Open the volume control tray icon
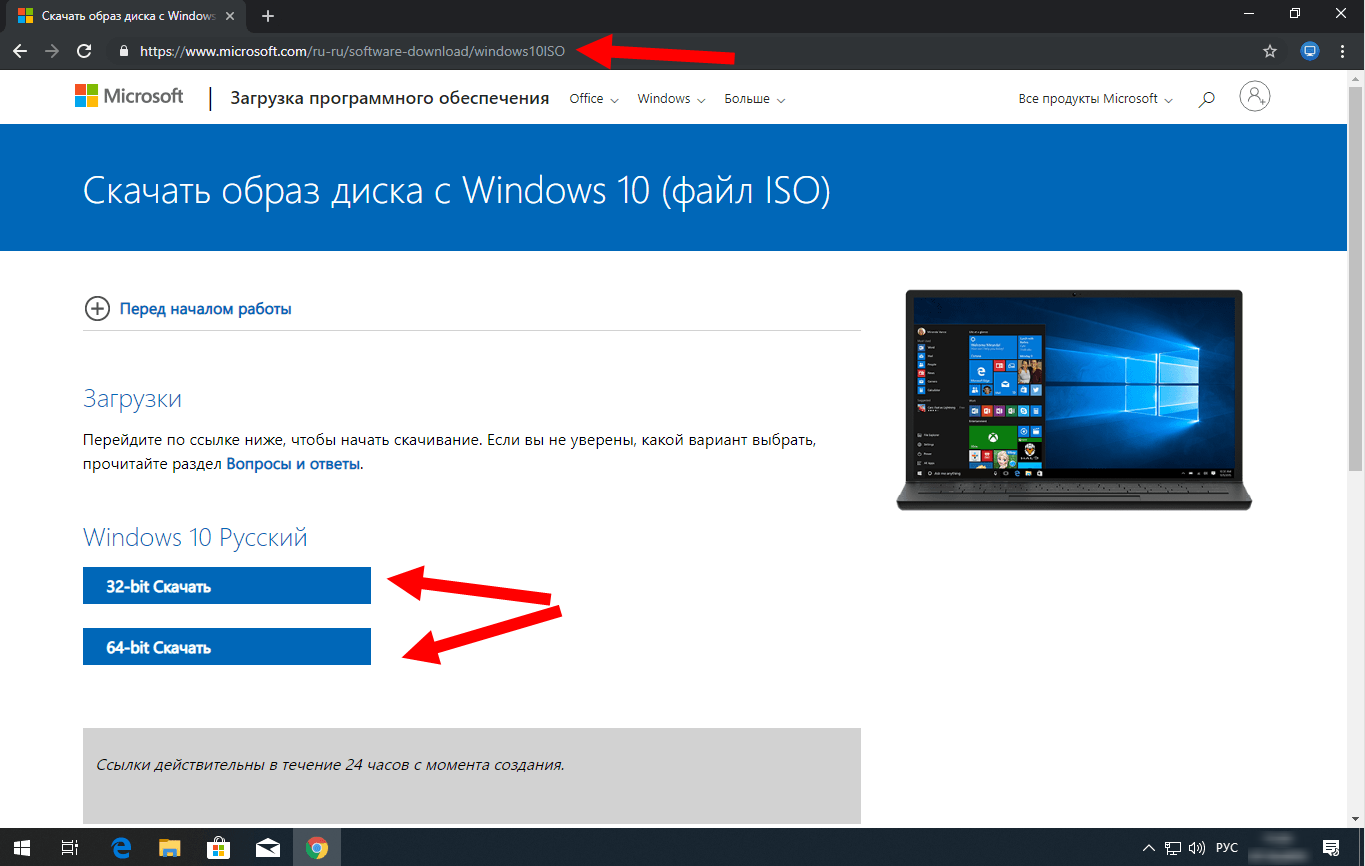This screenshot has height=866, width=1365. point(1198,848)
